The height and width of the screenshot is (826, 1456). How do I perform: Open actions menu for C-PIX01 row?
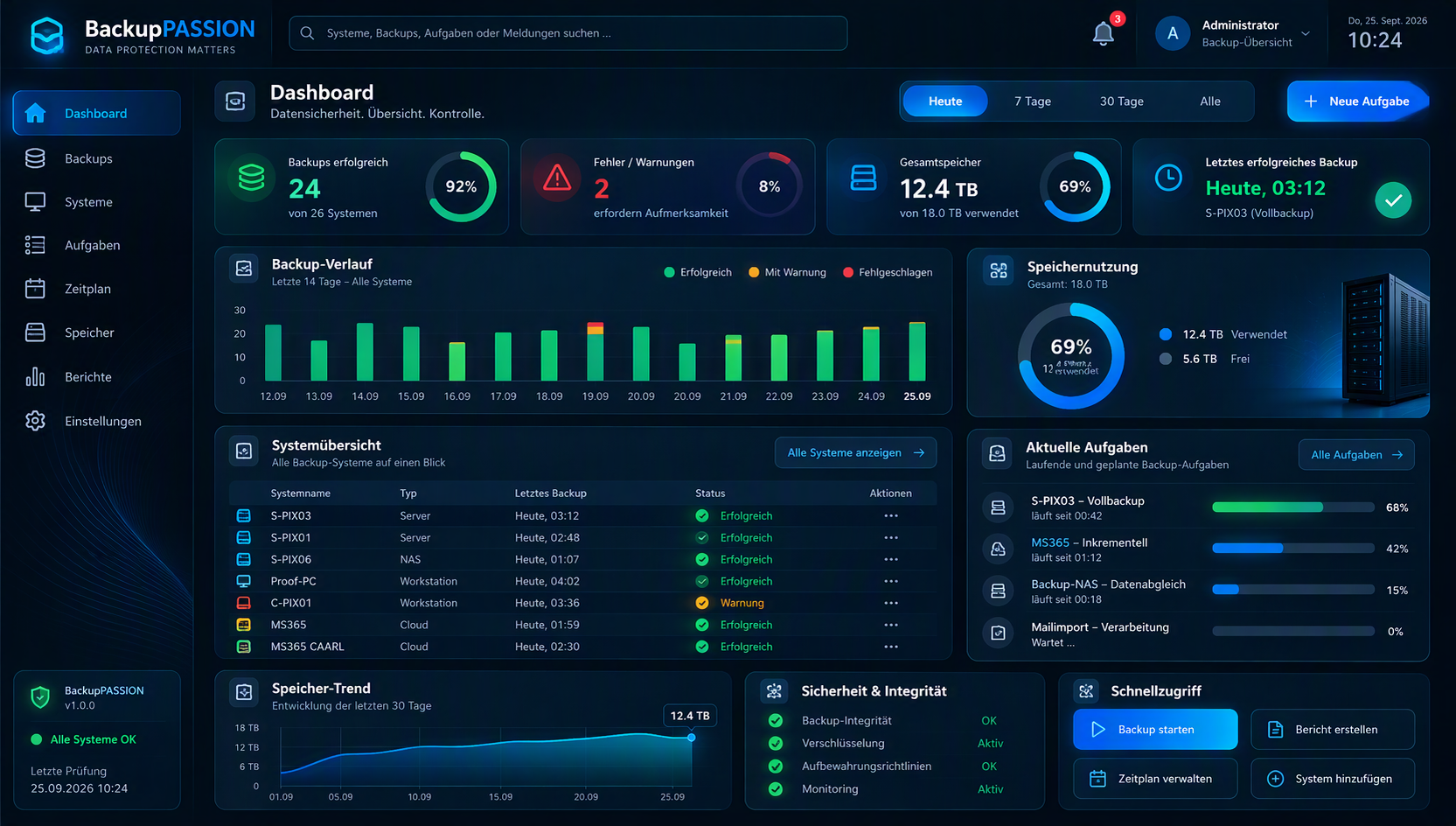tap(891, 603)
